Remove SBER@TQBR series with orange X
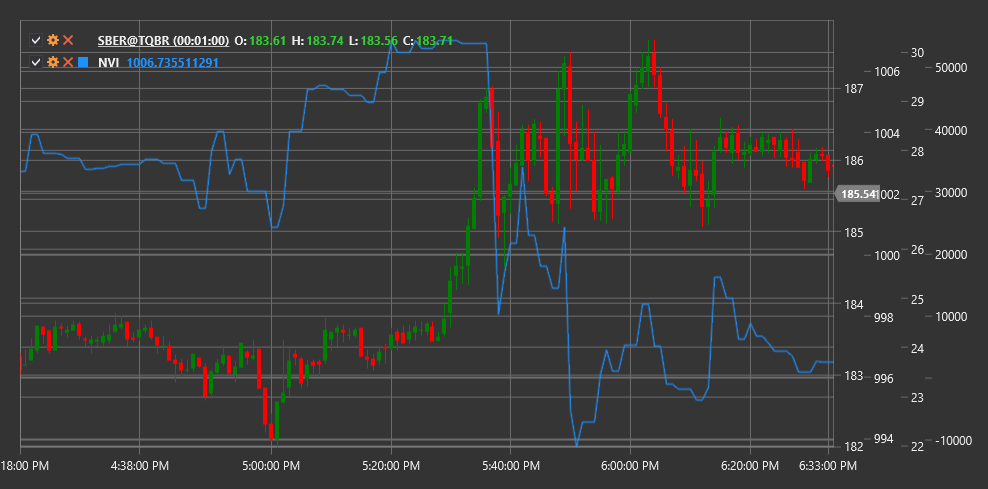The width and height of the screenshot is (988, 489). (x=68, y=41)
